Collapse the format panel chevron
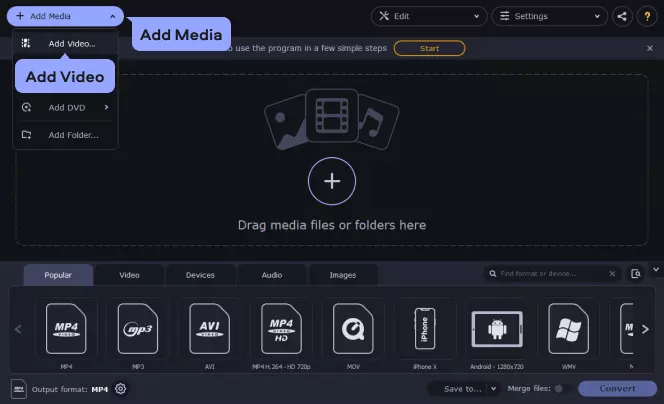 (x=656, y=269)
